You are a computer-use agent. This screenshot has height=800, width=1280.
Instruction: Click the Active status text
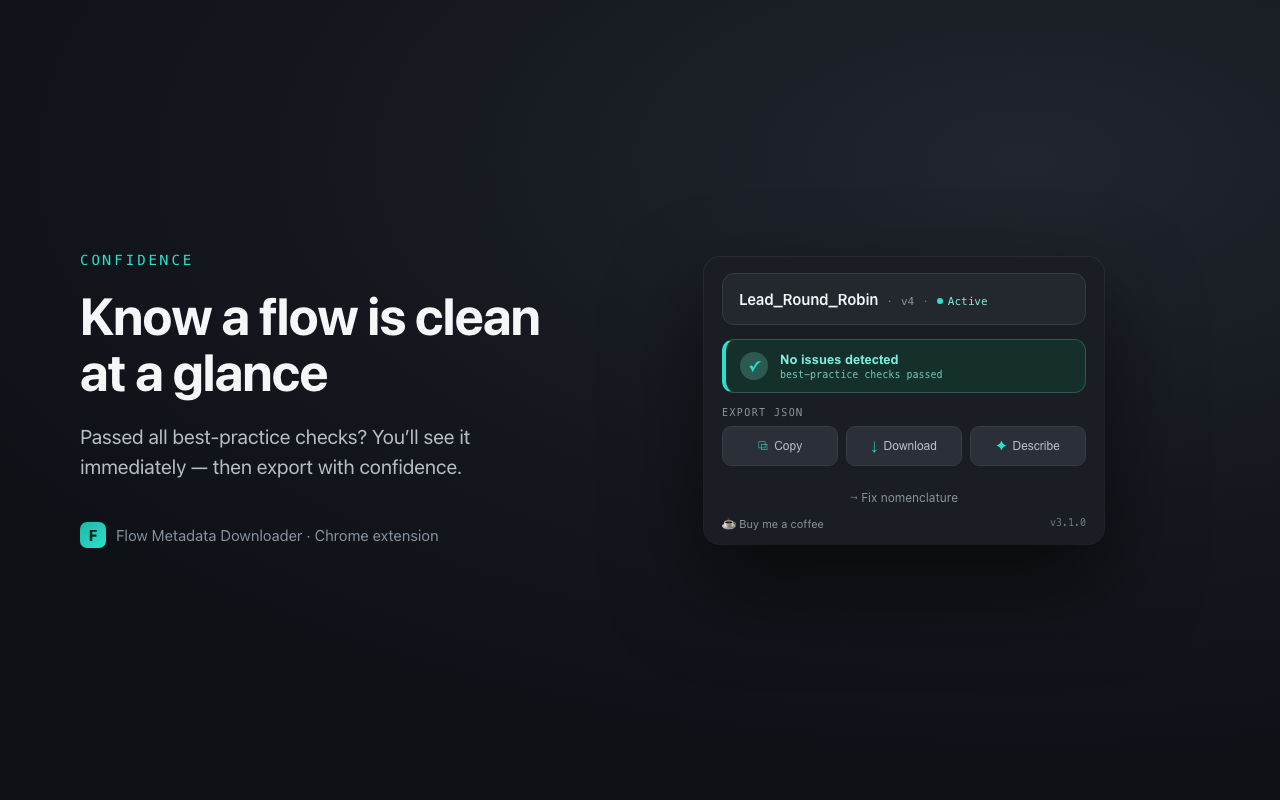coord(967,301)
